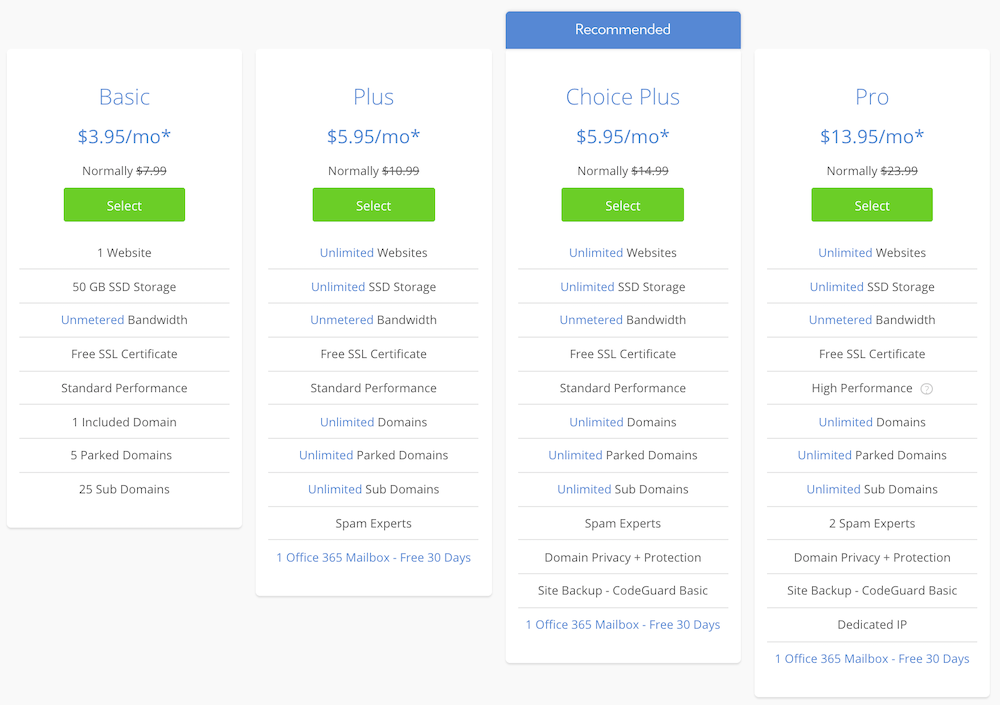Select the Plus hosting plan
The height and width of the screenshot is (705, 1000).
[x=374, y=205]
